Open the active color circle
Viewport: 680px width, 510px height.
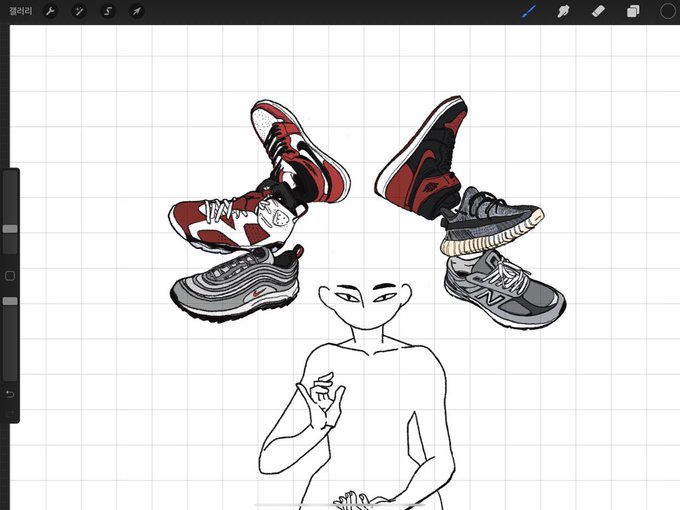(x=667, y=11)
